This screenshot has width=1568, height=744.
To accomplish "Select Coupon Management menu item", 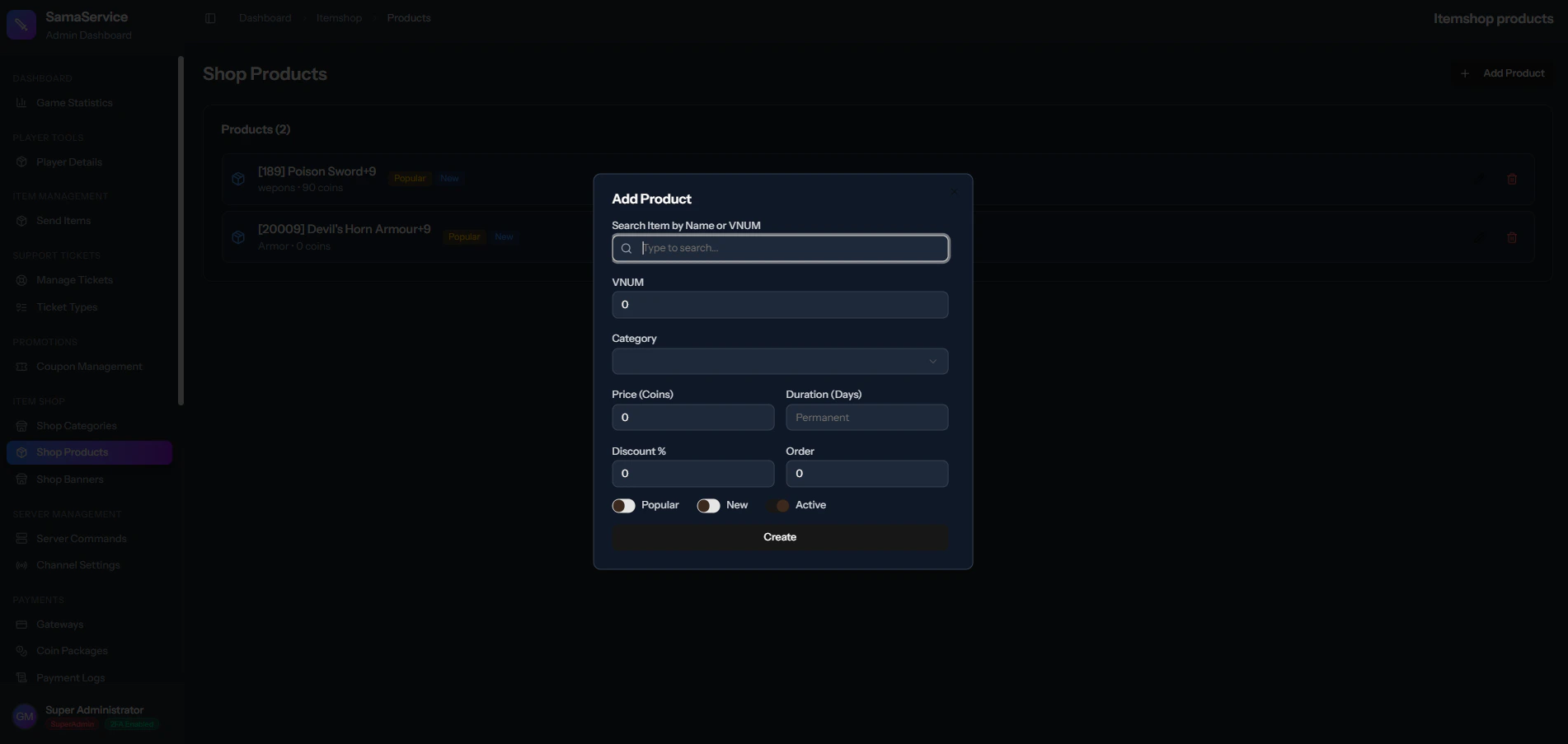I will 89,367.
